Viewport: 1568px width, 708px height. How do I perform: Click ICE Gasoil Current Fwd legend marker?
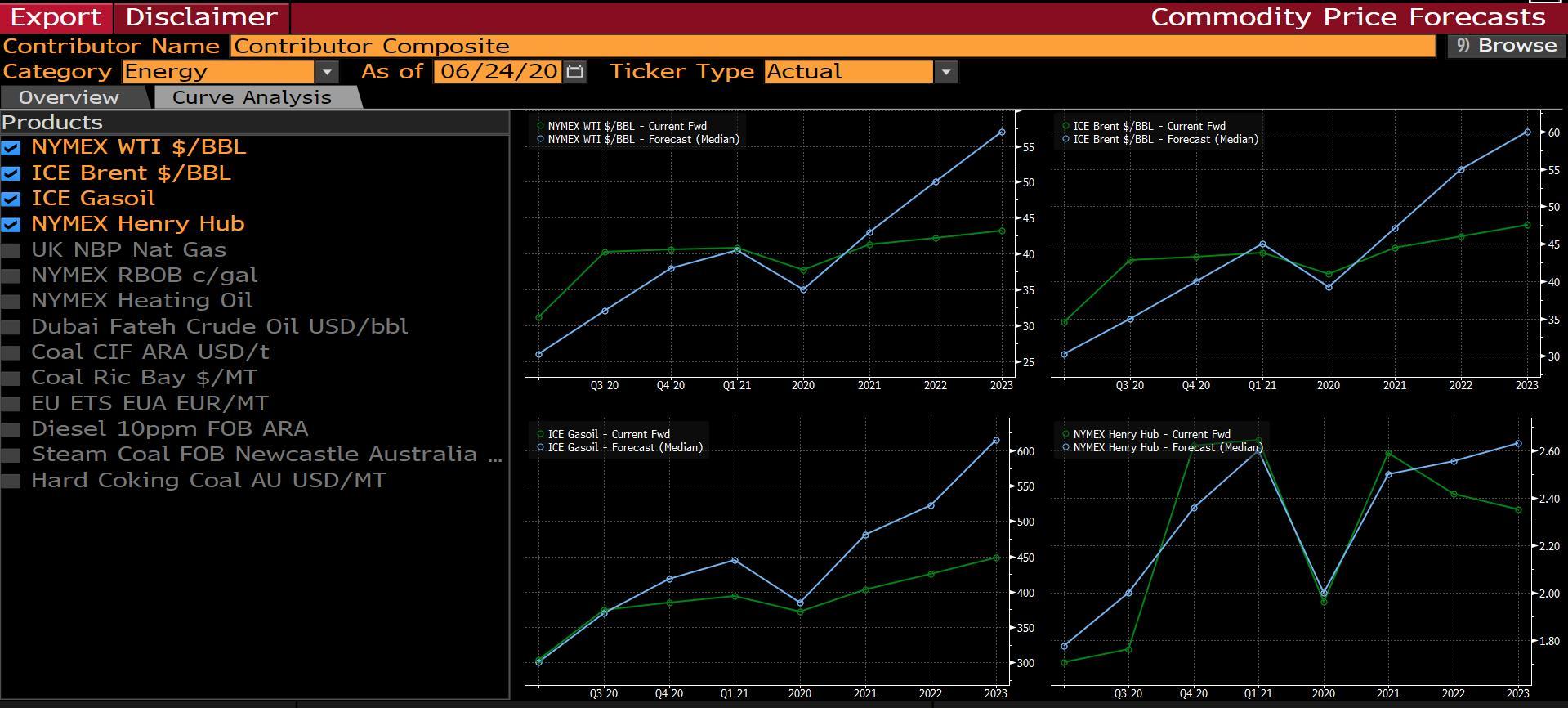click(x=540, y=434)
